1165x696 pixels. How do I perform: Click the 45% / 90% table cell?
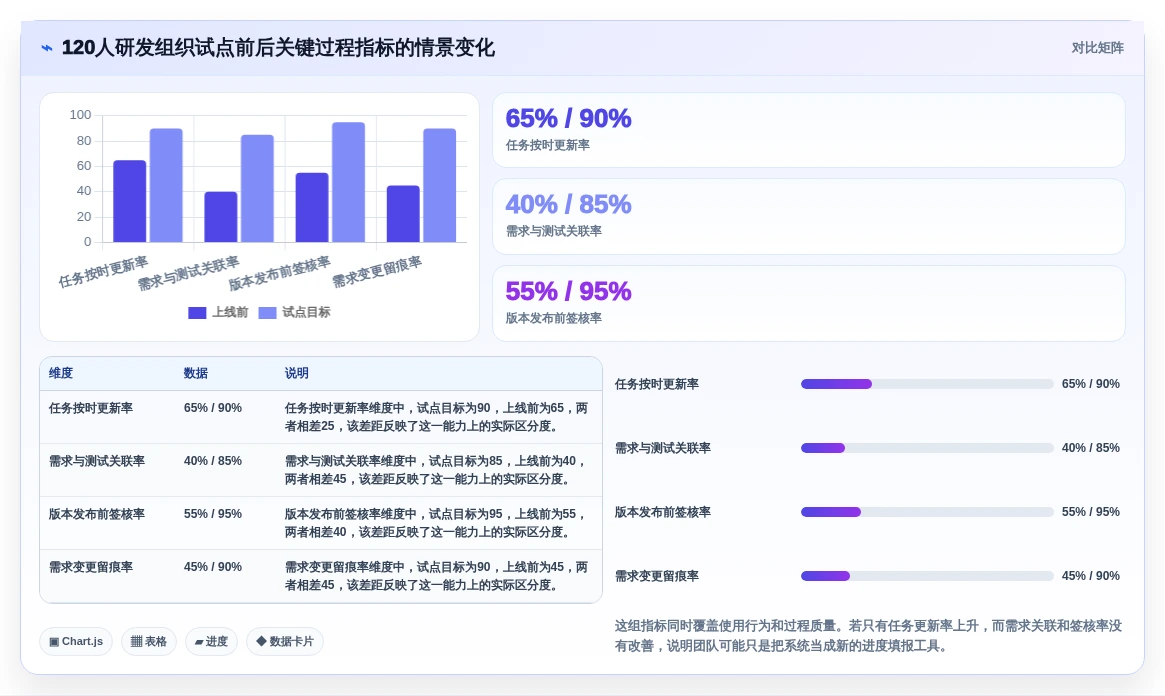point(212,567)
